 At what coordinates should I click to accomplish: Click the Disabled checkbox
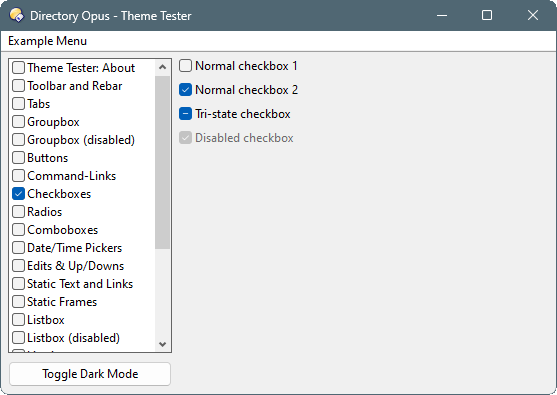point(185,138)
